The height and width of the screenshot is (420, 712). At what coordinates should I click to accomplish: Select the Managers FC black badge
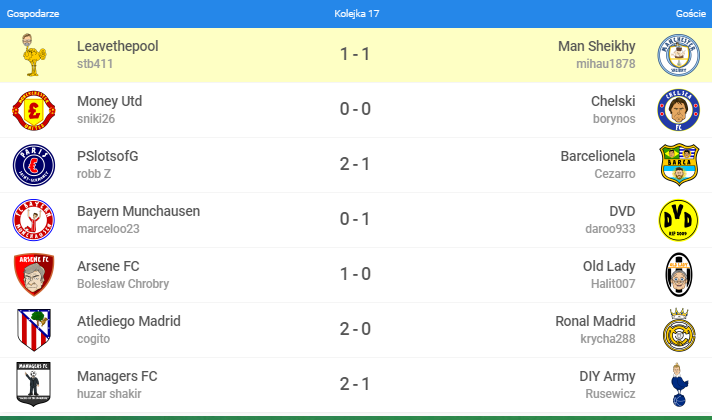(x=34, y=384)
